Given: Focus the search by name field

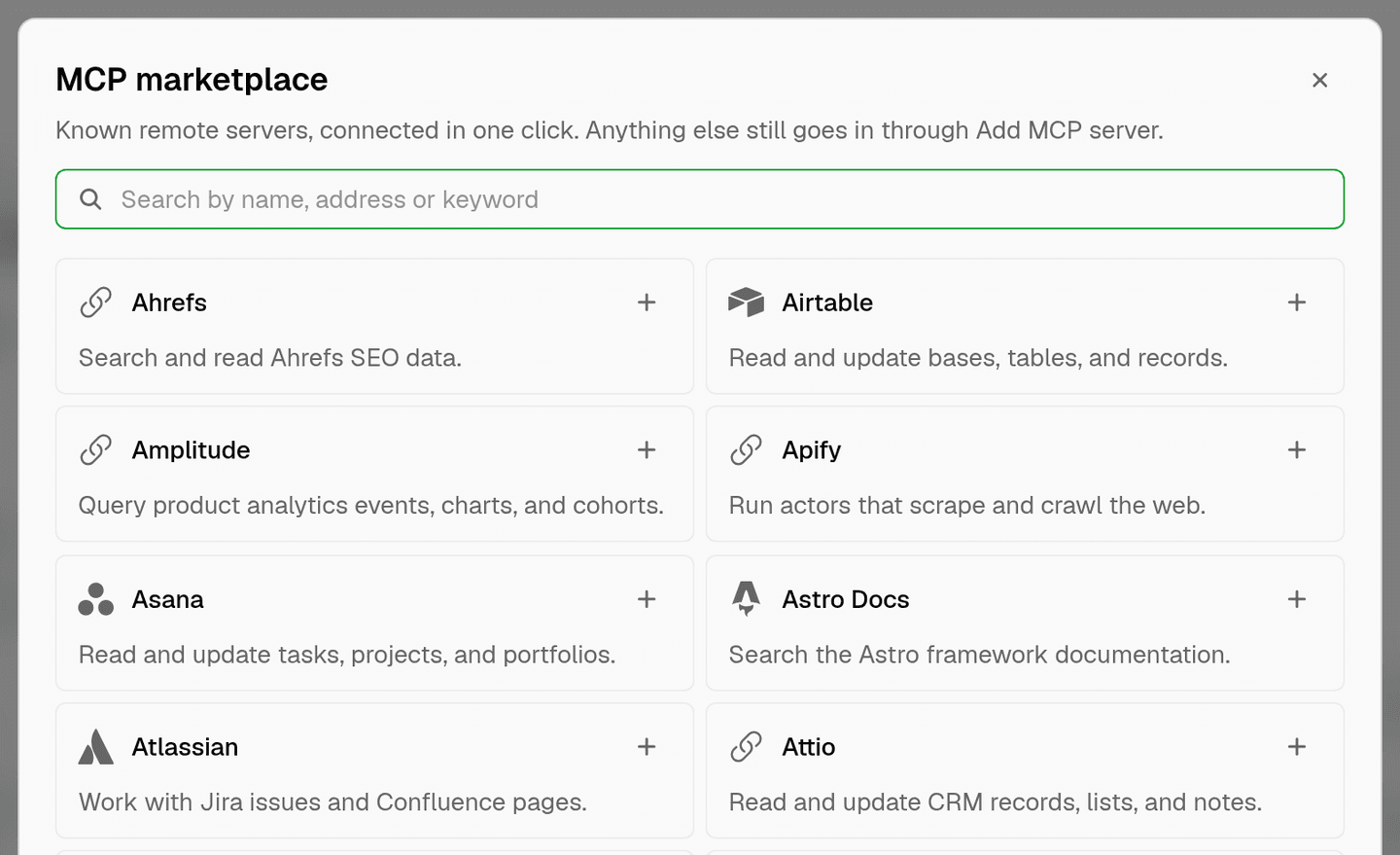Looking at the screenshot, I should [x=700, y=199].
